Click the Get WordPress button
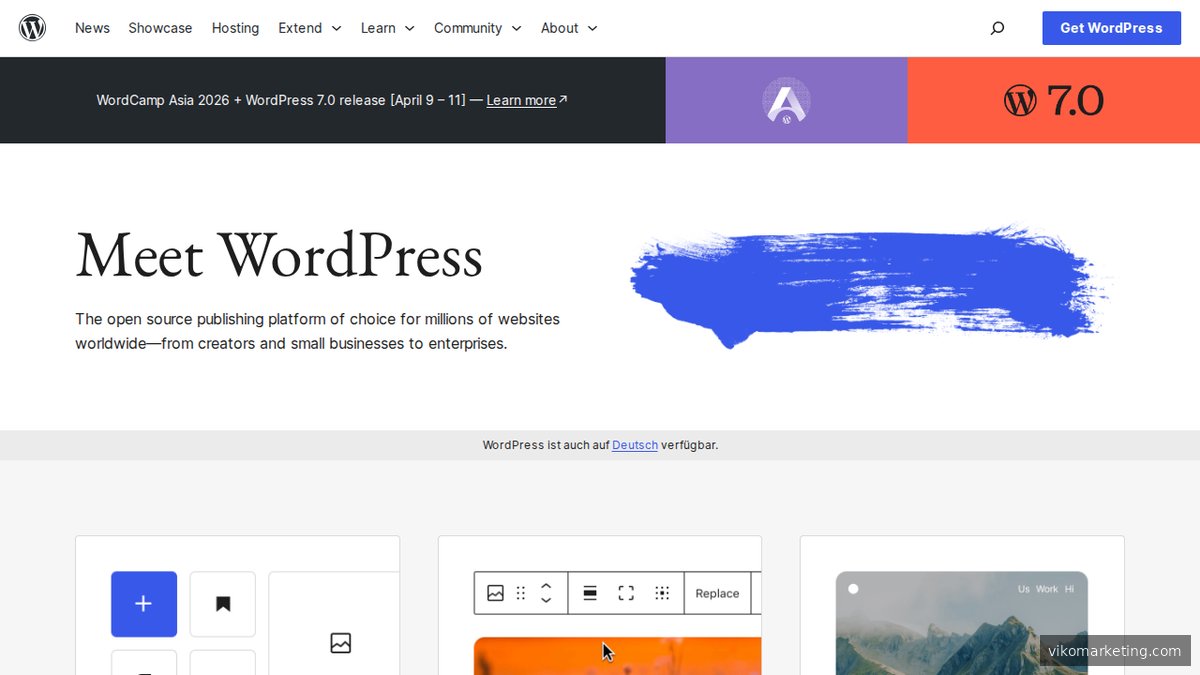This screenshot has height=675, width=1200. (1111, 28)
